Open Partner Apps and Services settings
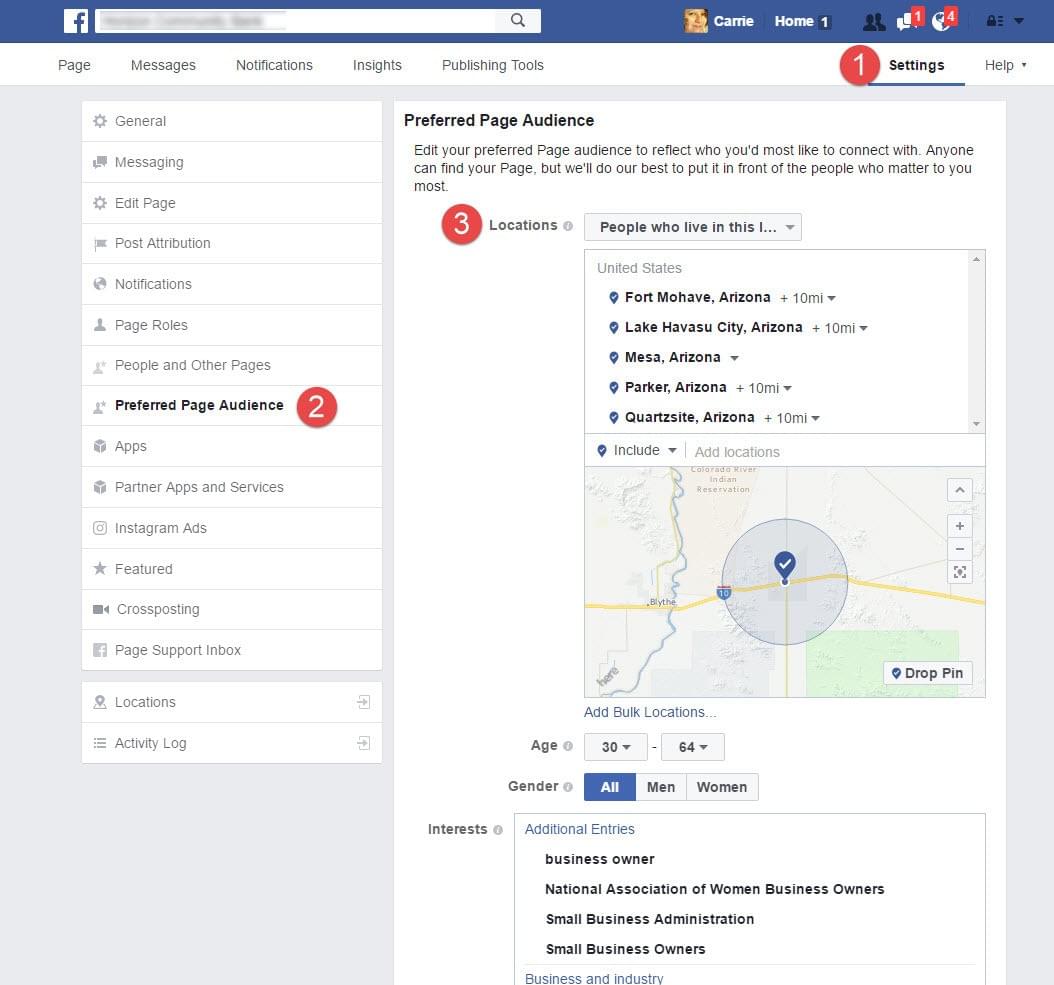Viewport: 1054px width, 985px height. tap(232, 487)
